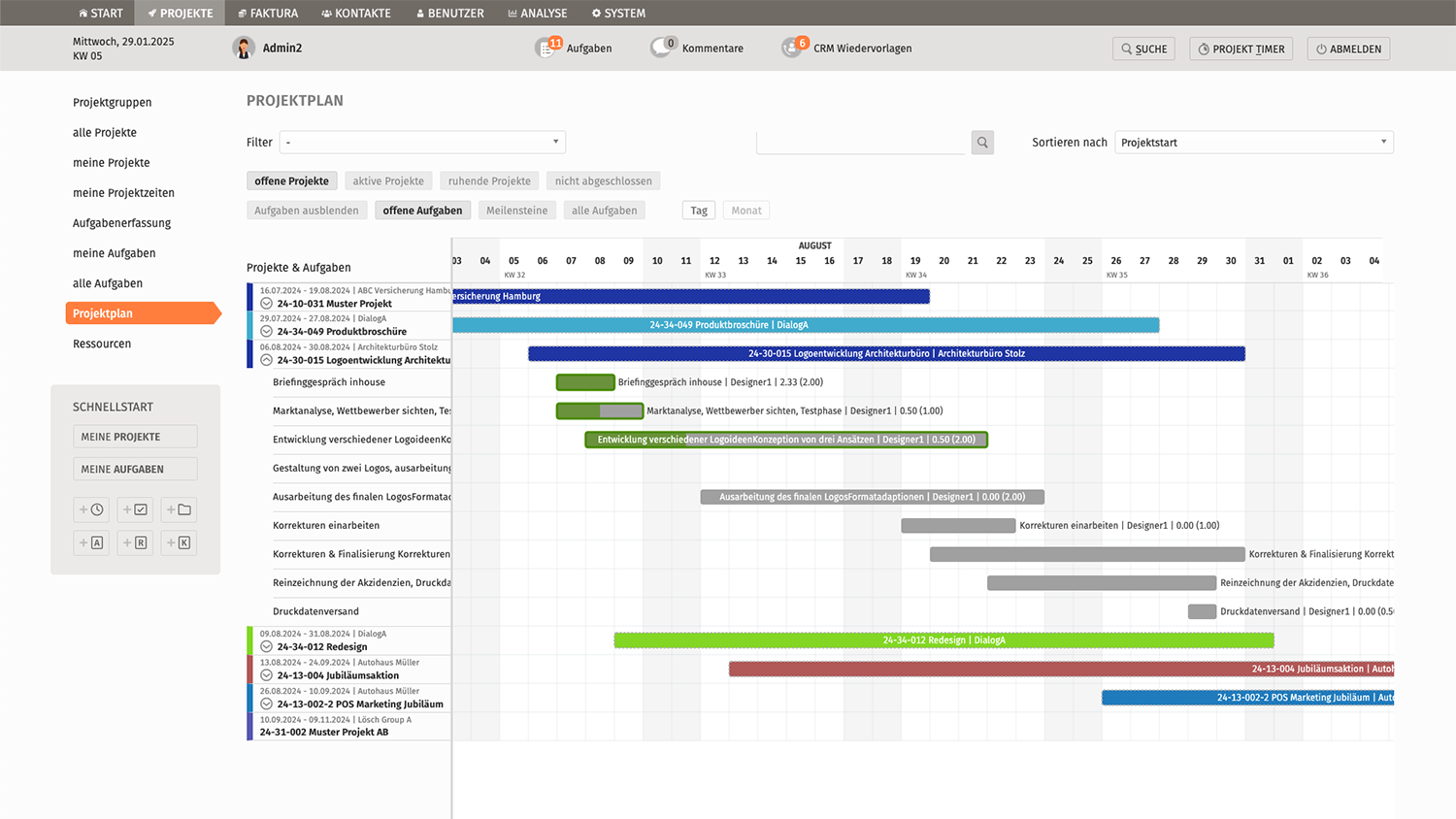Click the quick-start plus R icon
This screenshot has width=1456, height=819.
click(x=135, y=542)
